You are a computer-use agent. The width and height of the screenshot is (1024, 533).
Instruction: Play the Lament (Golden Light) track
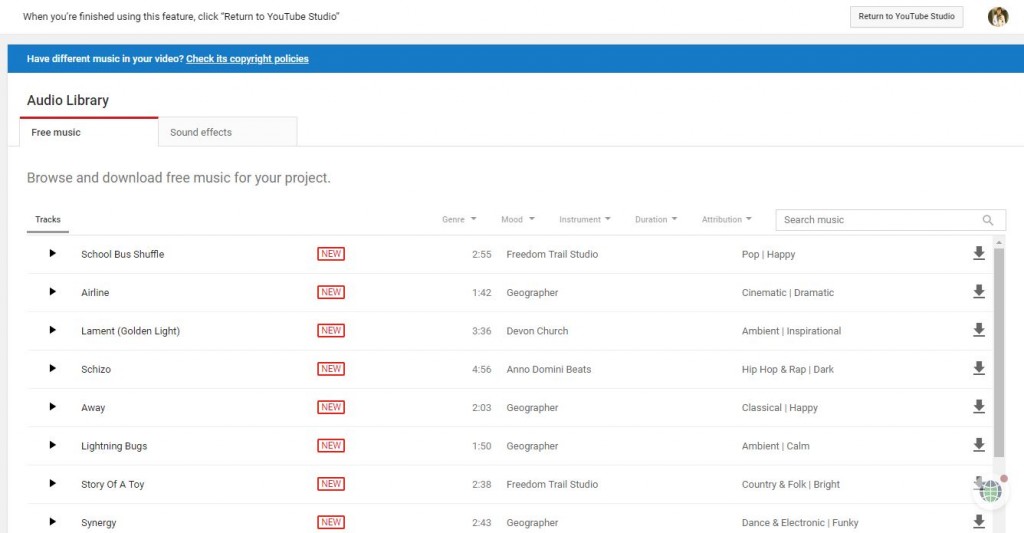53,330
